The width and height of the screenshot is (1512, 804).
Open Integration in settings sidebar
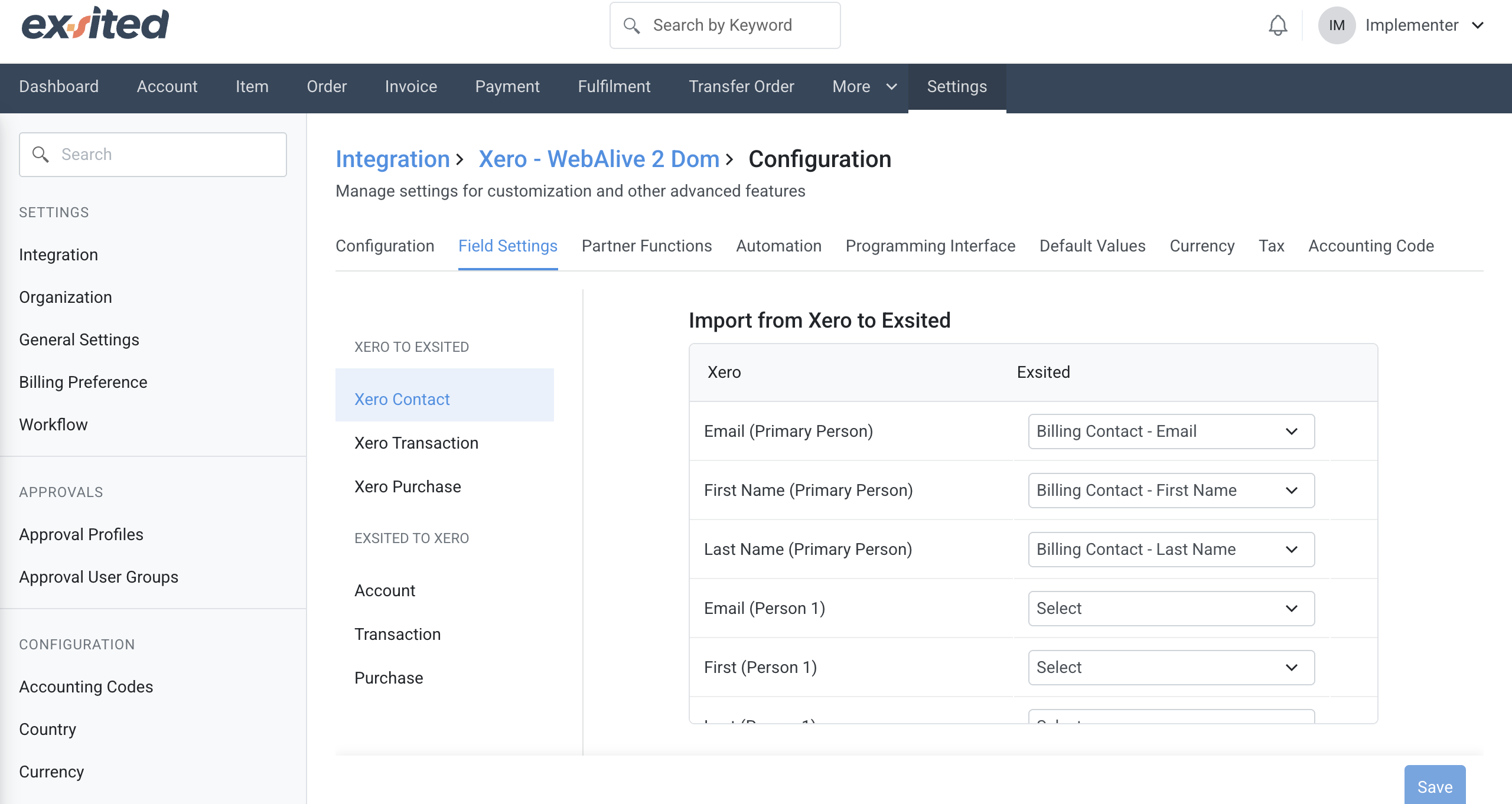(x=58, y=255)
